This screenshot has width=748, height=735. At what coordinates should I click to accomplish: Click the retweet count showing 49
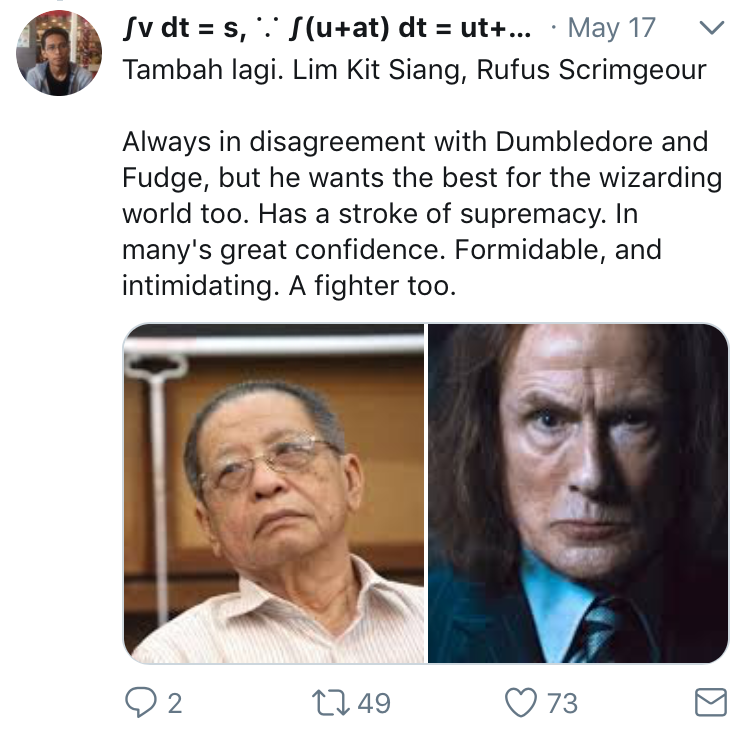point(373,704)
